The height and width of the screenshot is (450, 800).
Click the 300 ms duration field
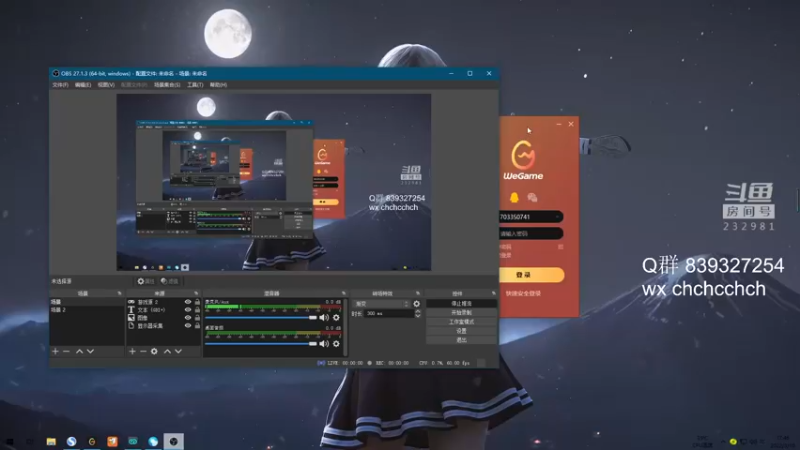(x=389, y=313)
